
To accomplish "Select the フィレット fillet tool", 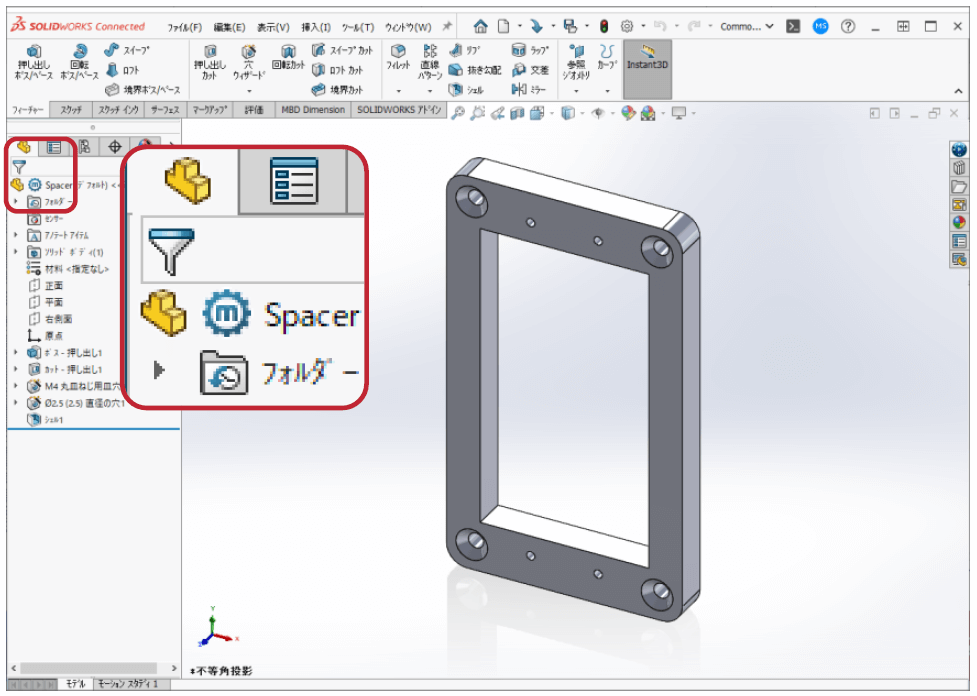I will (x=398, y=57).
